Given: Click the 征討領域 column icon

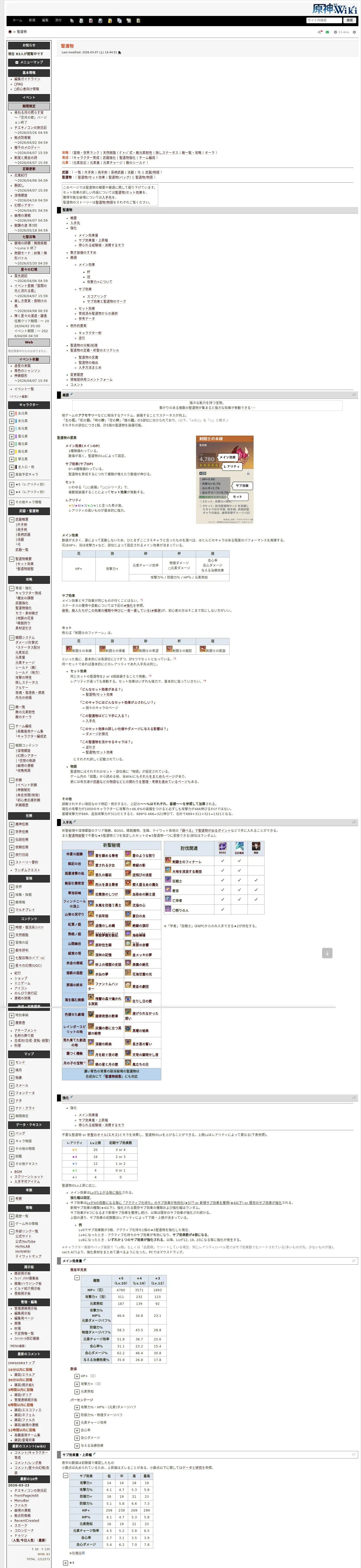Looking at the screenshot, I should [239, 846].
